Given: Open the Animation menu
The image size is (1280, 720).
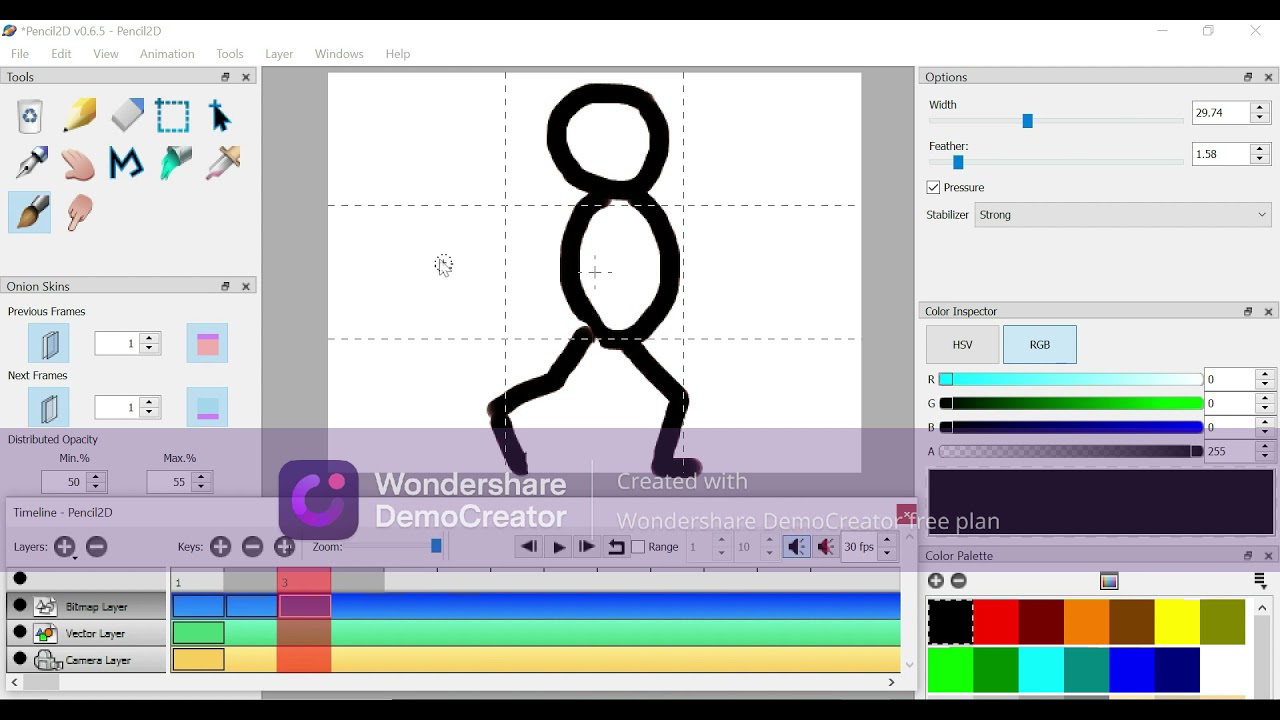Looking at the screenshot, I should [167, 54].
